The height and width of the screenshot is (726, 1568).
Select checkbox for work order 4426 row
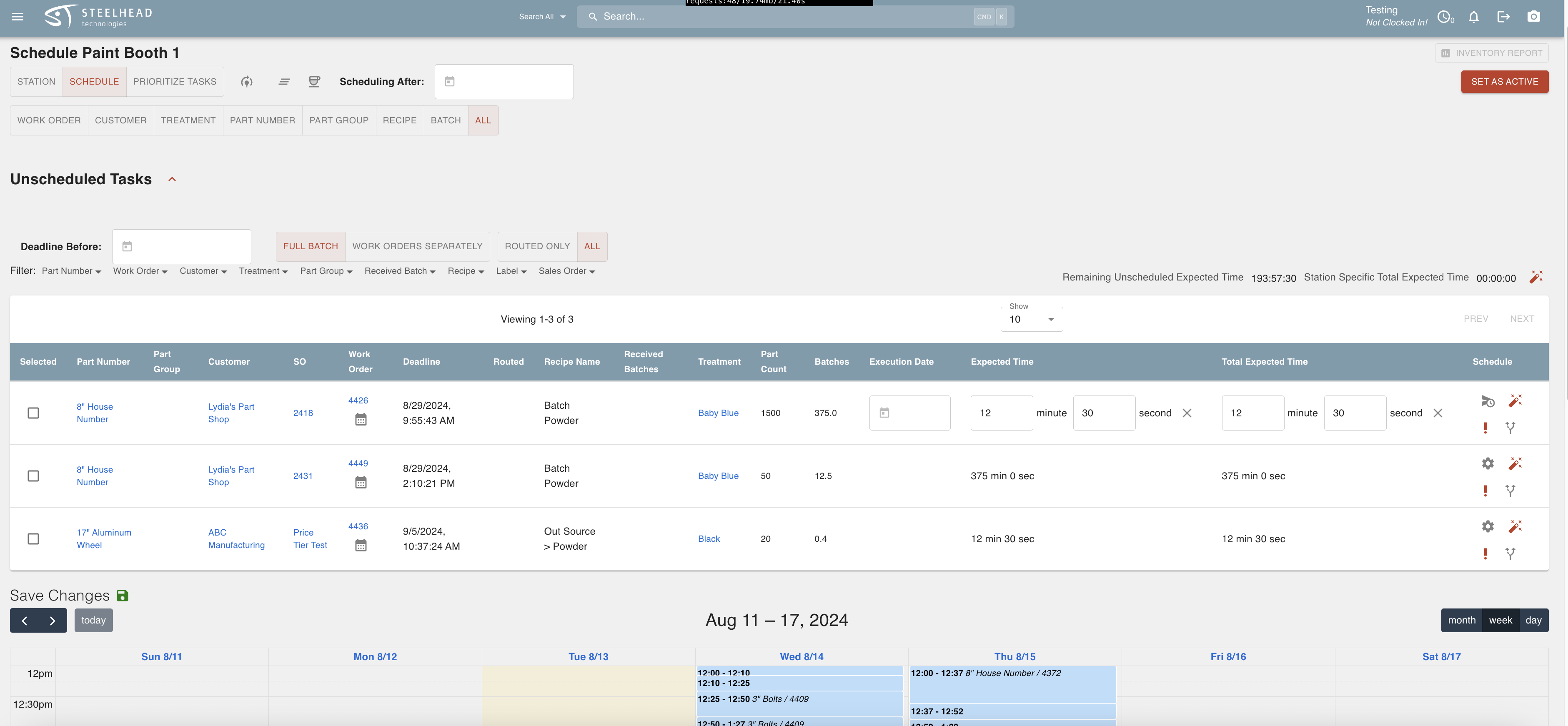point(33,413)
